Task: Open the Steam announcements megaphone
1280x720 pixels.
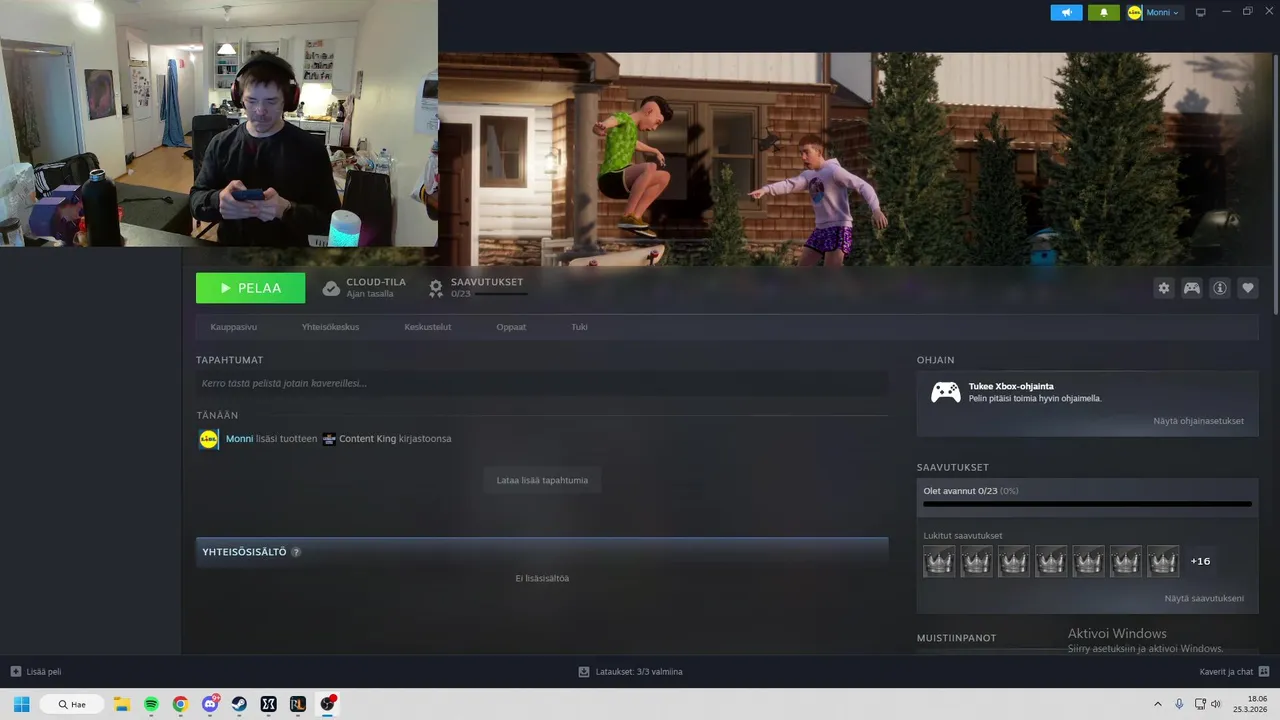Action: [1066, 12]
